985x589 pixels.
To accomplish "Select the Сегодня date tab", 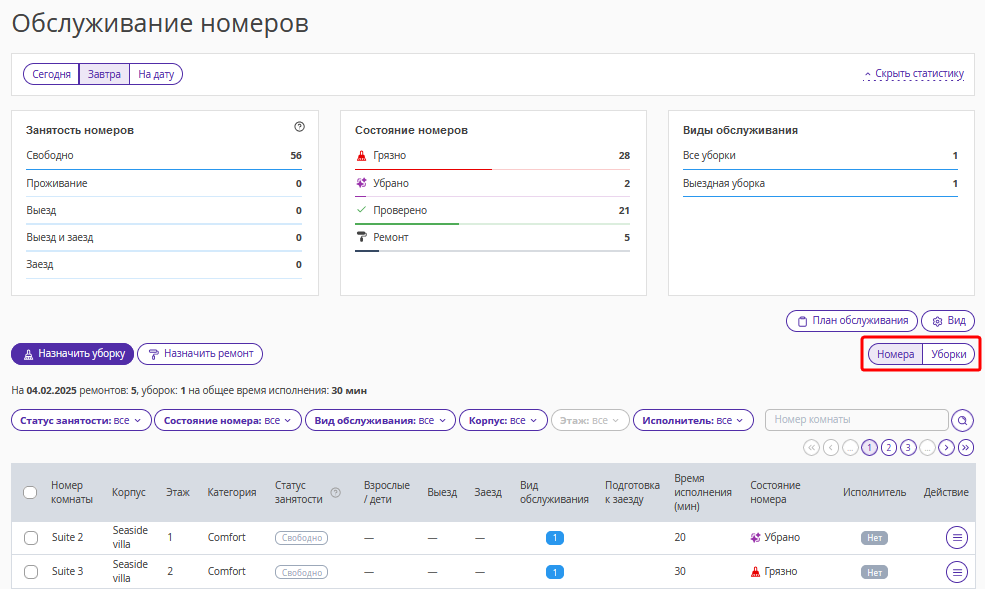I will point(51,74).
